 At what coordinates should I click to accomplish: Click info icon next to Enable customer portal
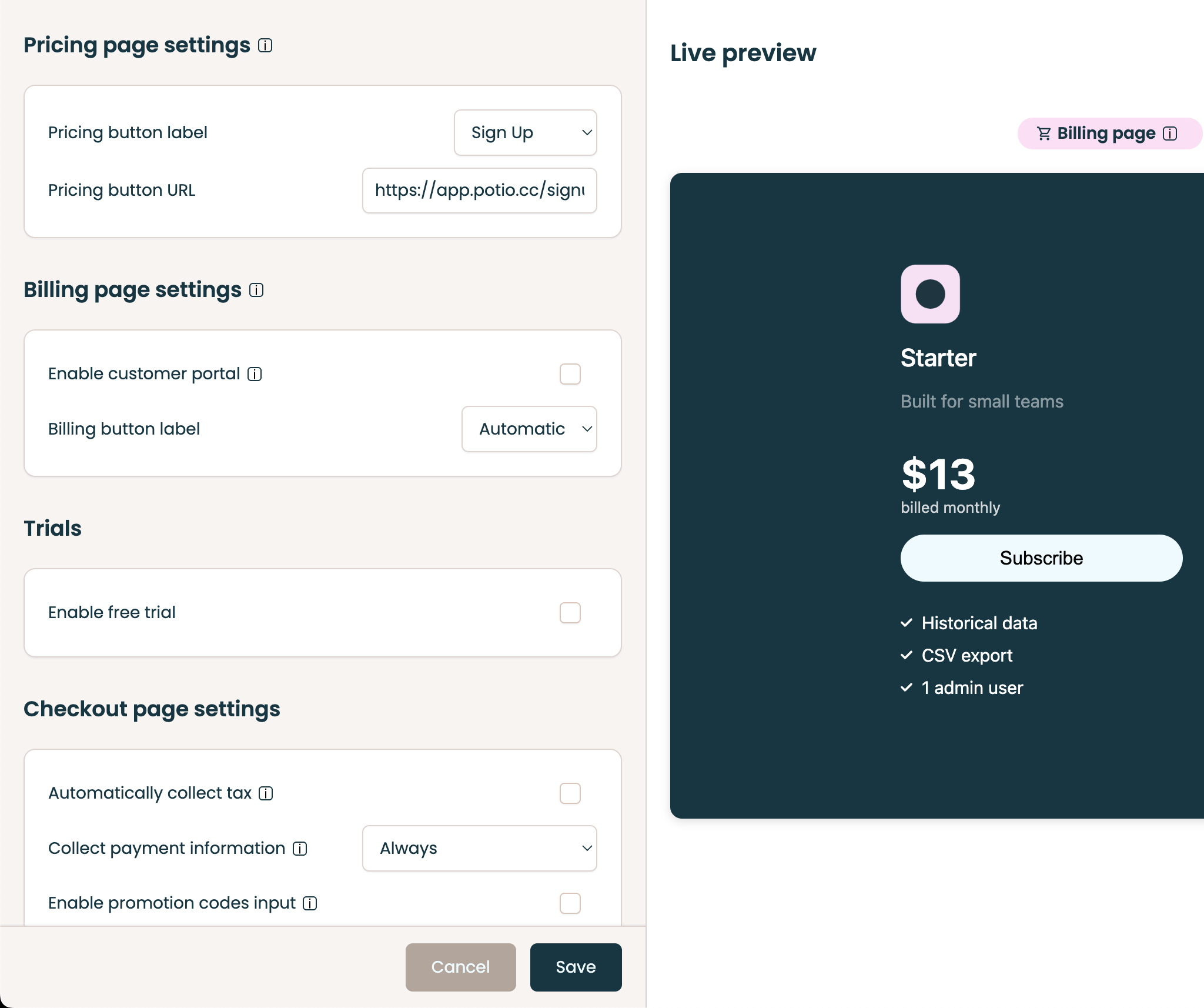click(x=255, y=374)
